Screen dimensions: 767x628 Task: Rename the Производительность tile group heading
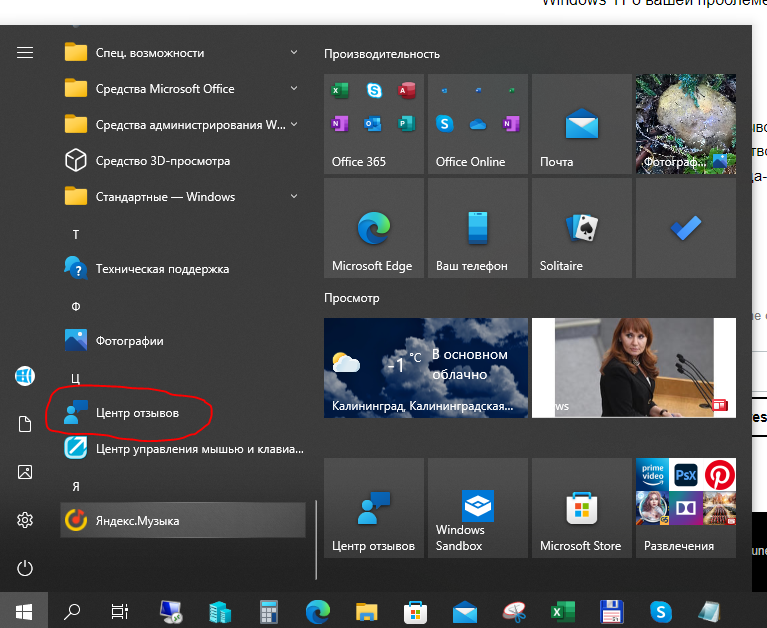382,54
